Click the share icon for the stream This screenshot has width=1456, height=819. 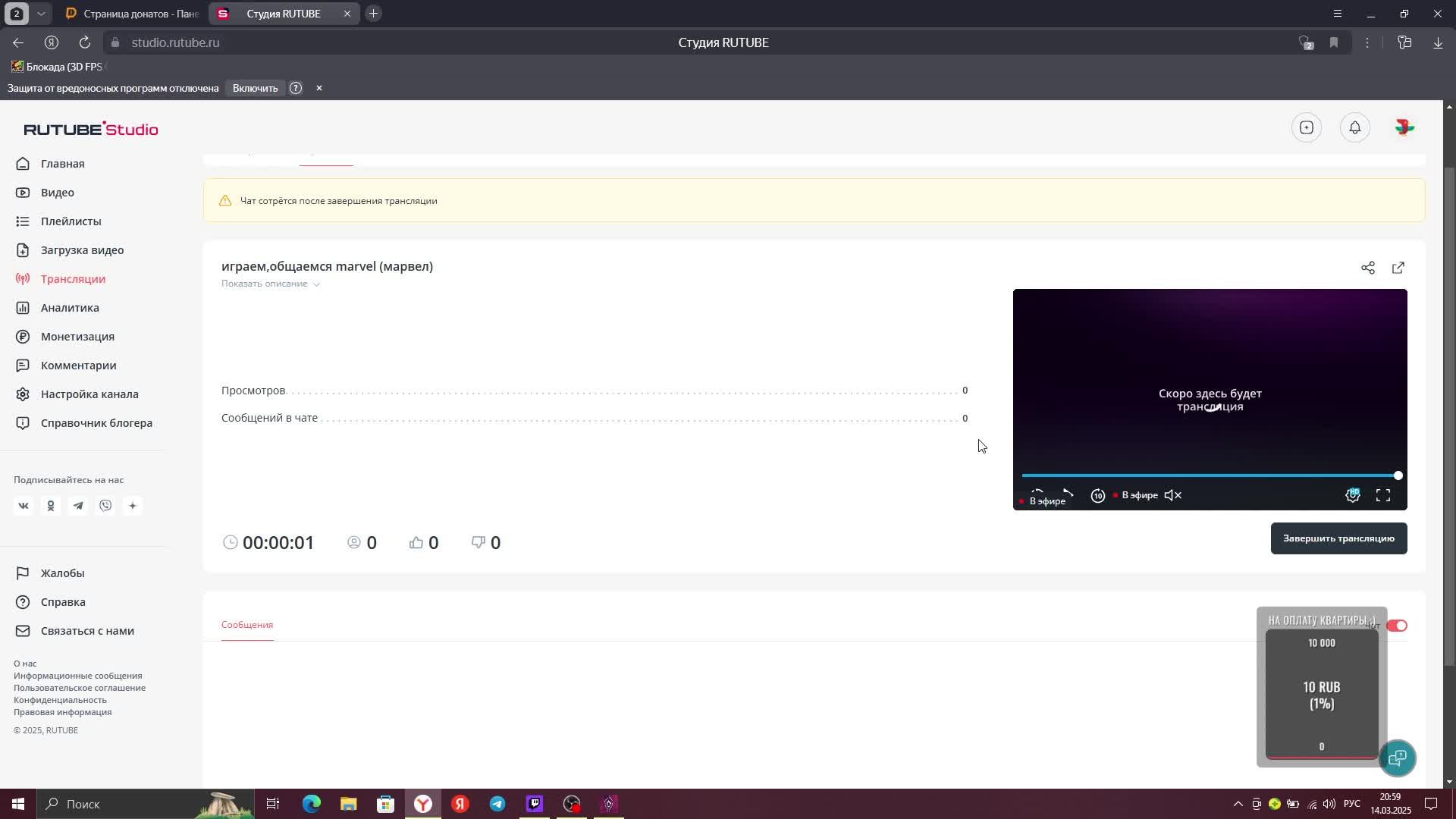pyautogui.click(x=1367, y=268)
